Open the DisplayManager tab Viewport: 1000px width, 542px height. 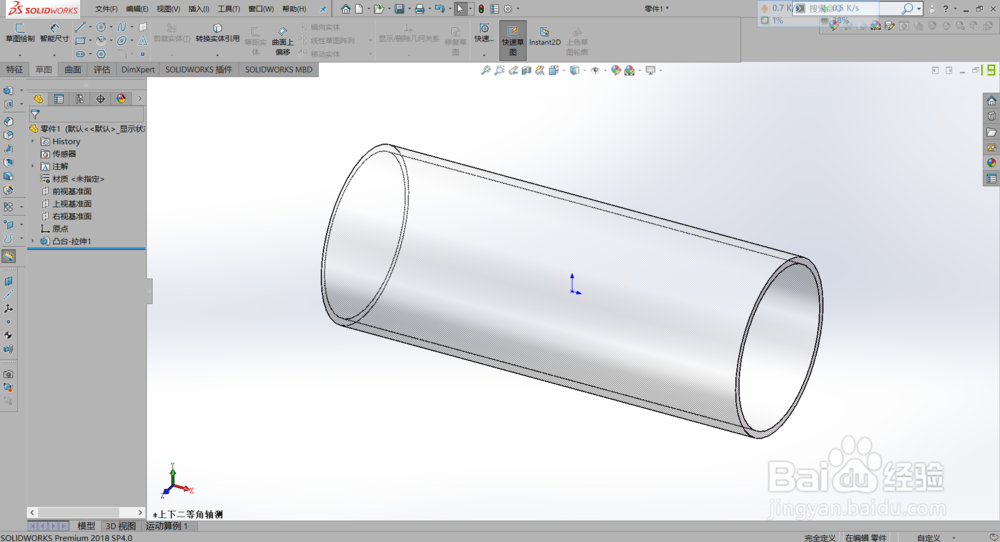(121, 99)
